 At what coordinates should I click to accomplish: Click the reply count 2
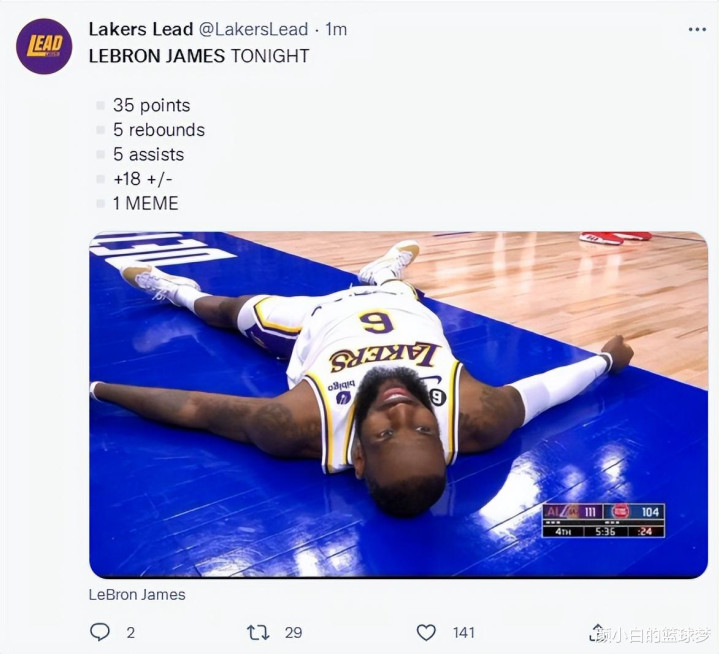click(x=131, y=633)
